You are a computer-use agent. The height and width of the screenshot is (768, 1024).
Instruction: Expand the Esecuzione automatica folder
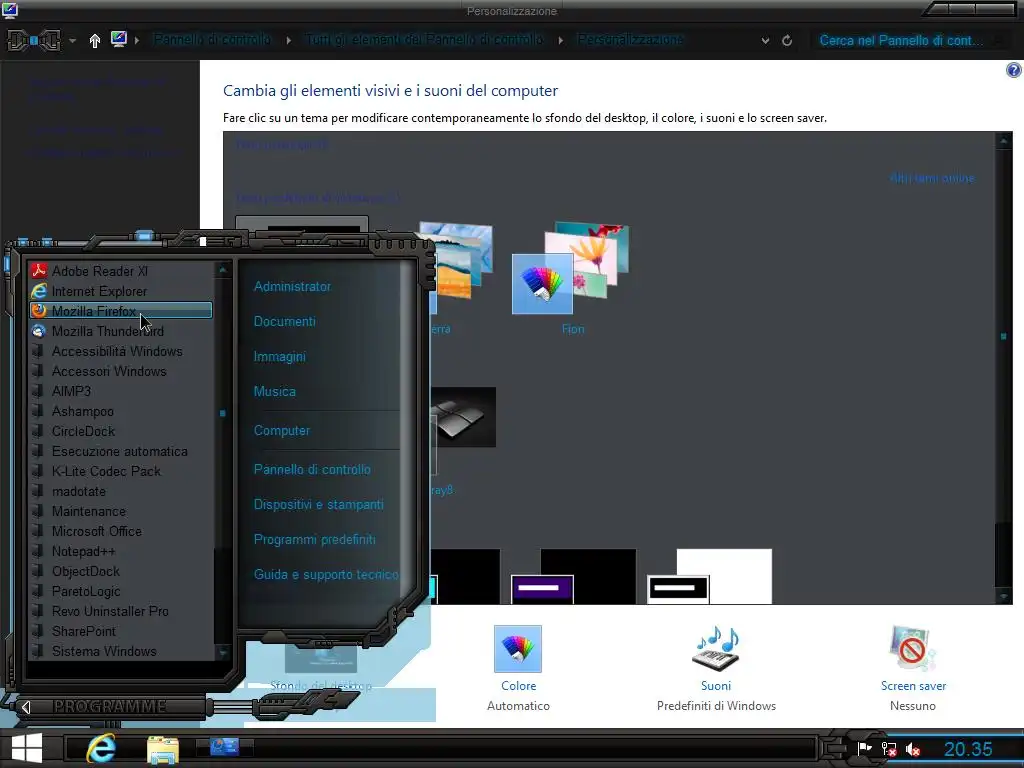pyautogui.click(x=121, y=451)
